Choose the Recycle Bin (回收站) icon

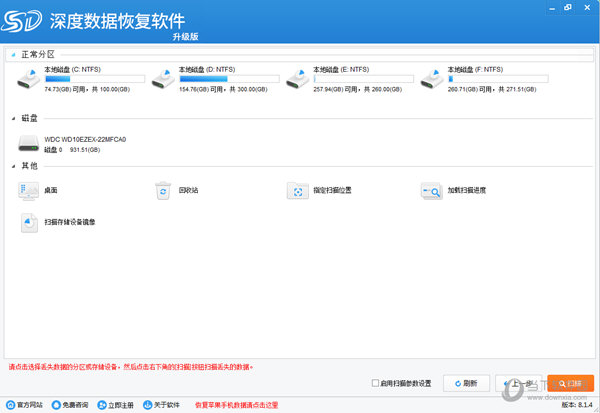click(x=163, y=191)
